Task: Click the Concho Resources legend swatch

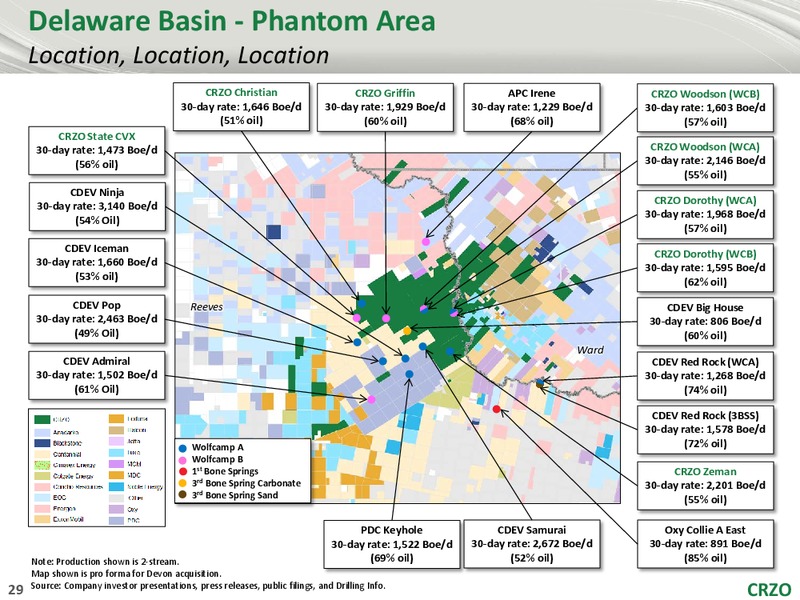Action: tap(42, 487)
